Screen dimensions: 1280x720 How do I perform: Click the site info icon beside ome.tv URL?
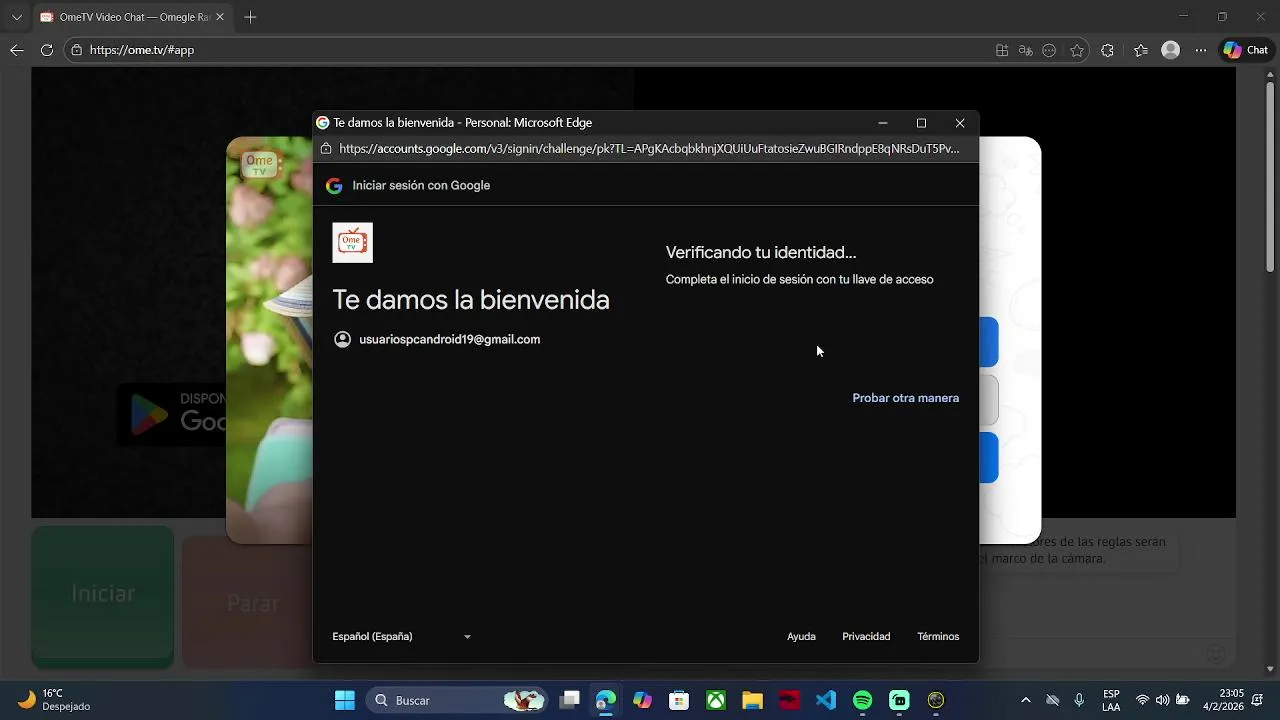77,50
